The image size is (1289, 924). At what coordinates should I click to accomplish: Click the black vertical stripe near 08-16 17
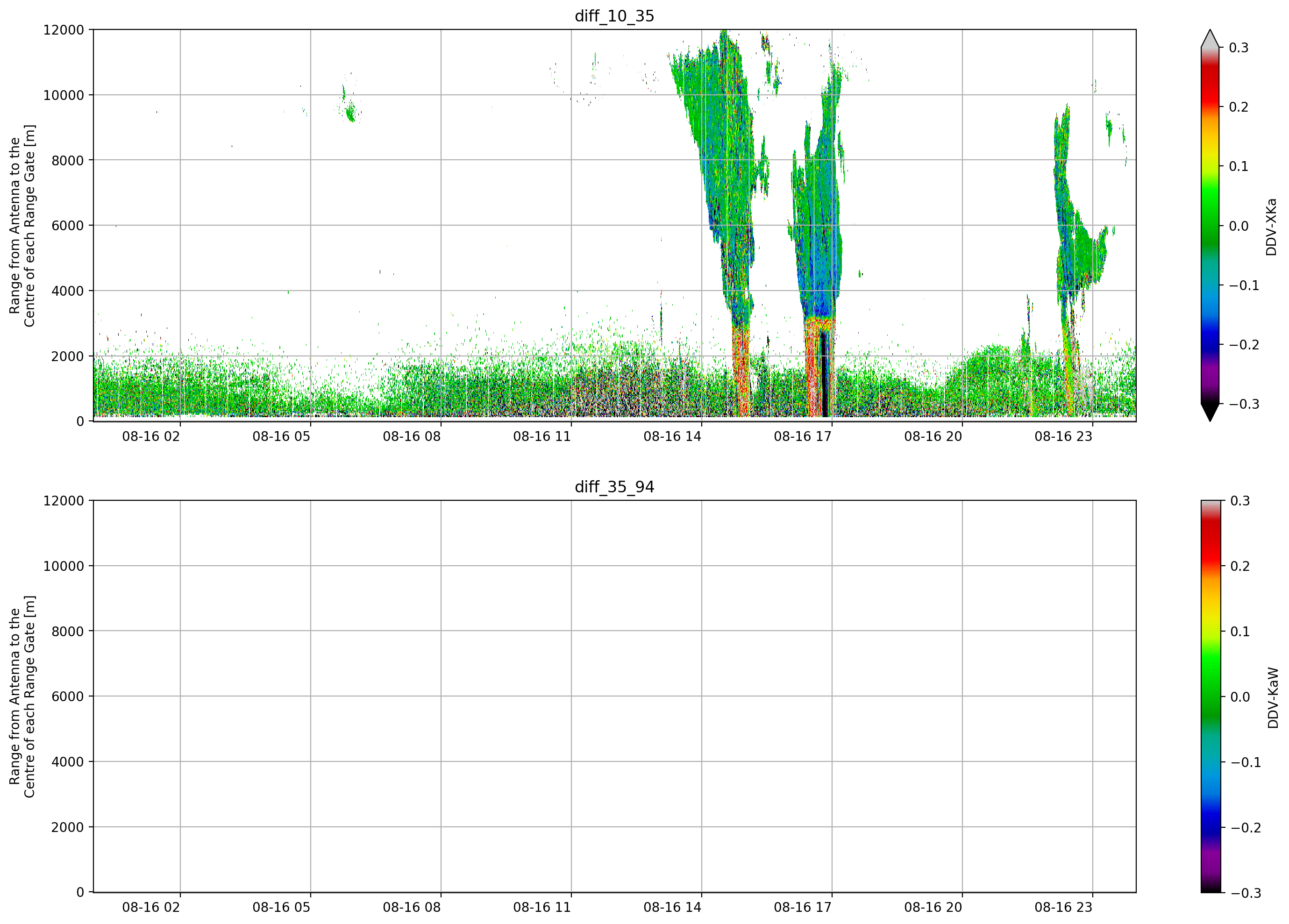pos(824,375)
